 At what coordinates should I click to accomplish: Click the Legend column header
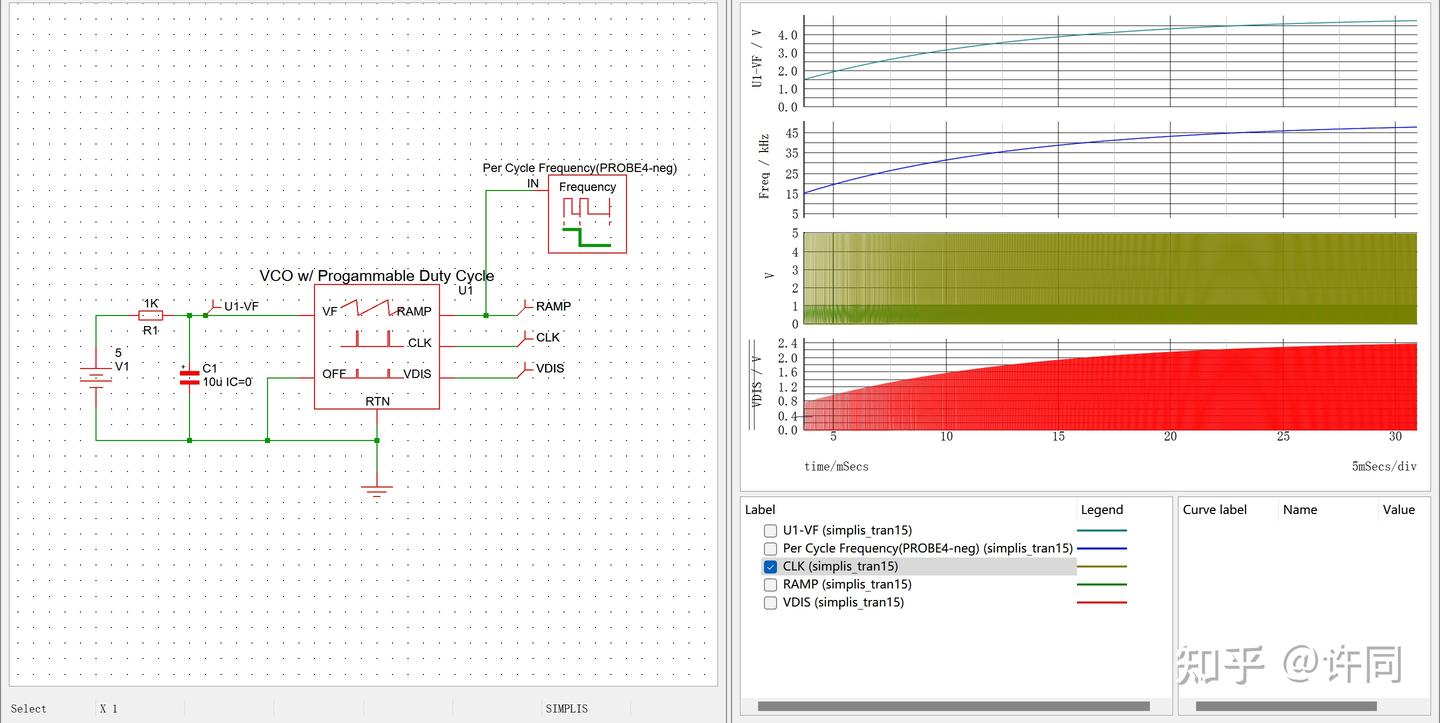point(1102,510)
